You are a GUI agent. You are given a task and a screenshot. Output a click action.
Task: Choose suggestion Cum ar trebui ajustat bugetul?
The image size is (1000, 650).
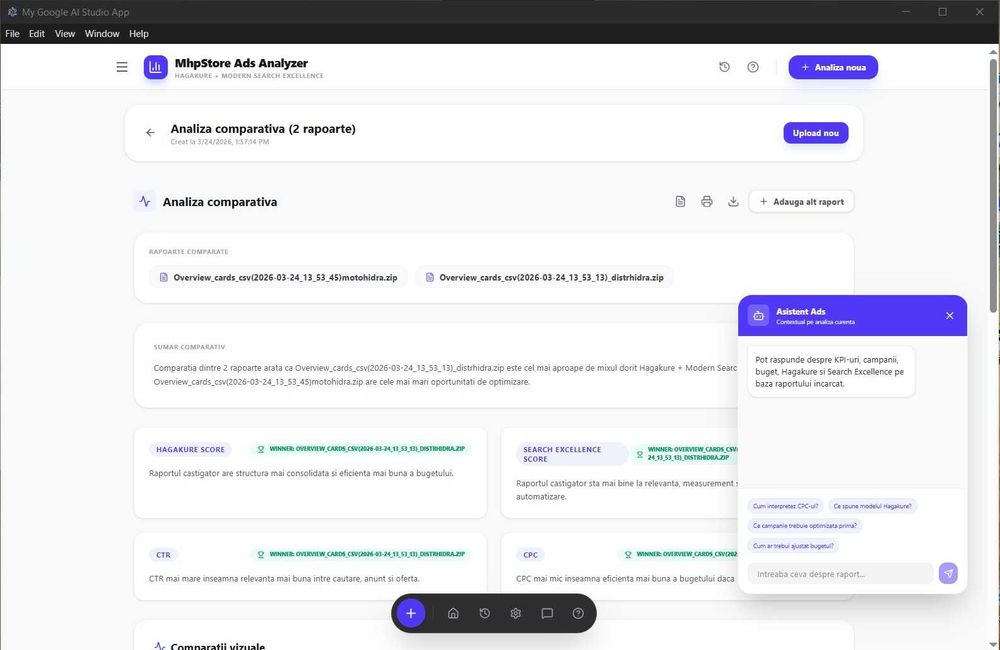793,546
